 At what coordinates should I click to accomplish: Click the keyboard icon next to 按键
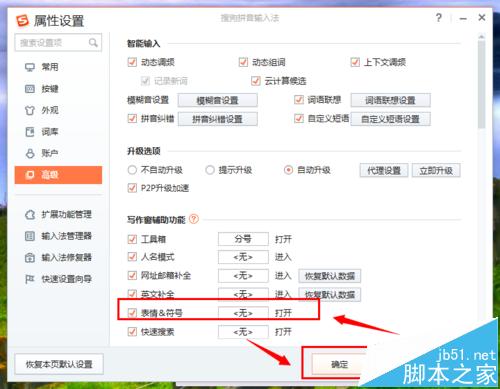coord(30,89)
